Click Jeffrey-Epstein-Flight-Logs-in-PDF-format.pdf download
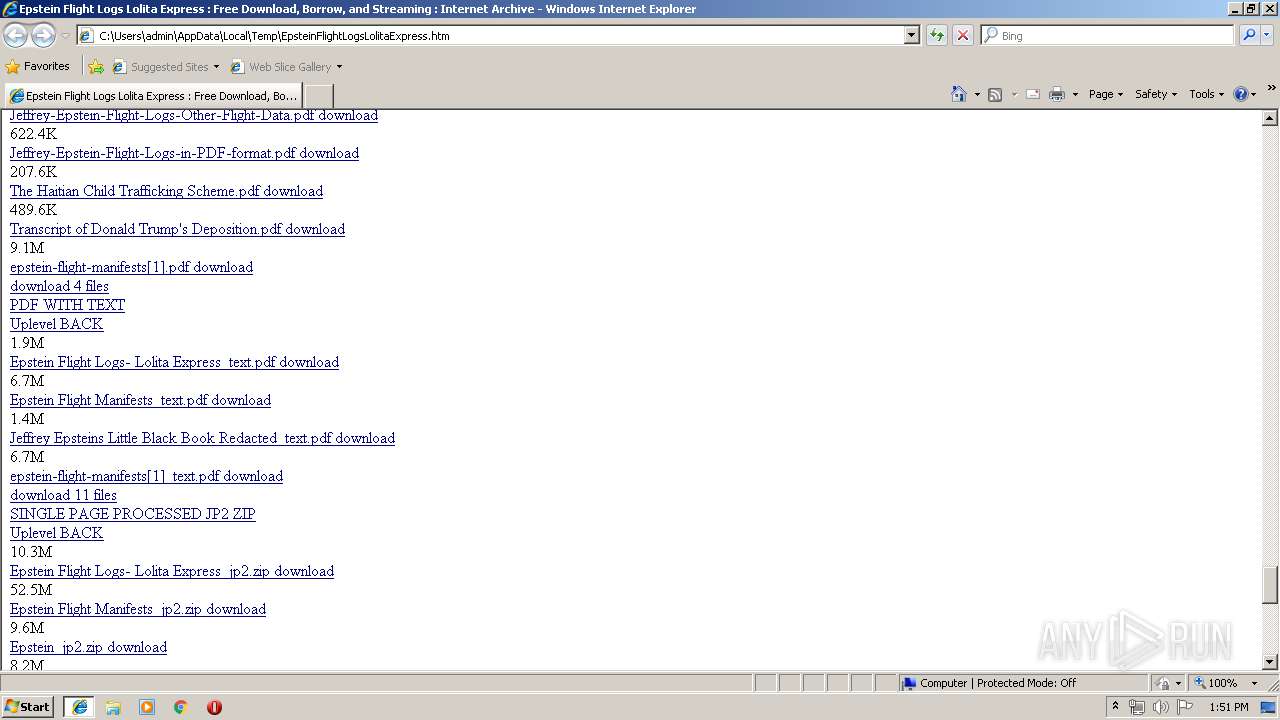This screenshot has height=720, width=1280. [x=184, y=153]
